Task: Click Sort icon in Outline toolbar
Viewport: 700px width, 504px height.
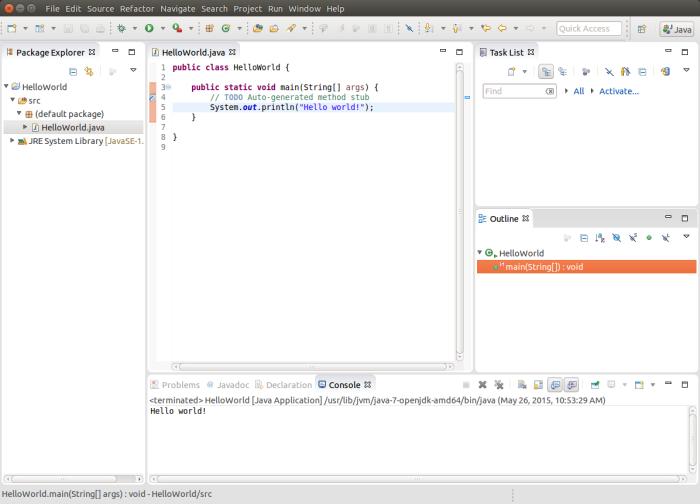Action: click(x=600, y=238)
